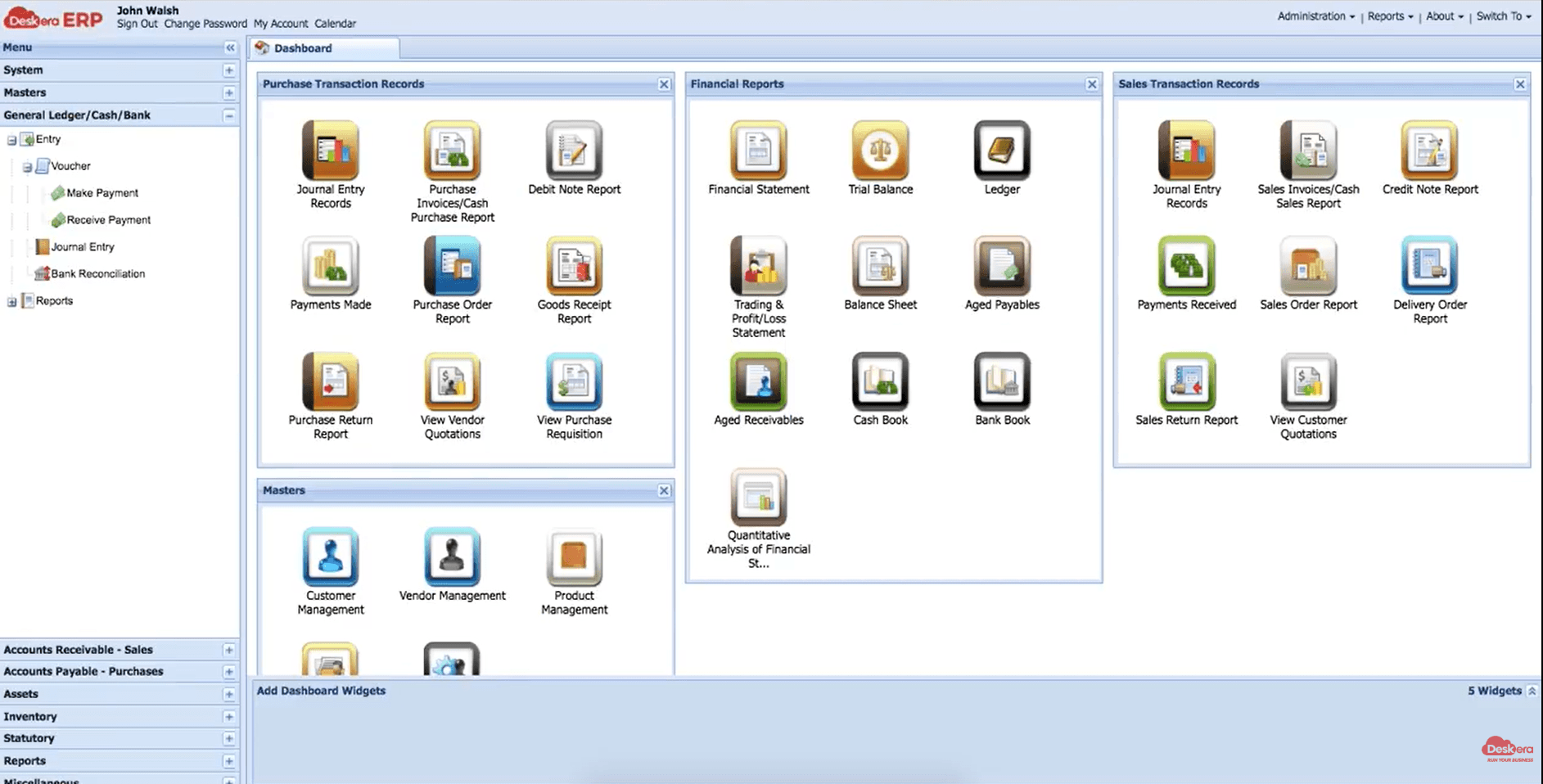The width and height of the screenshot is (1543, 784).
Task: Expand the Masters menu section
Action: tap(229, 93)
